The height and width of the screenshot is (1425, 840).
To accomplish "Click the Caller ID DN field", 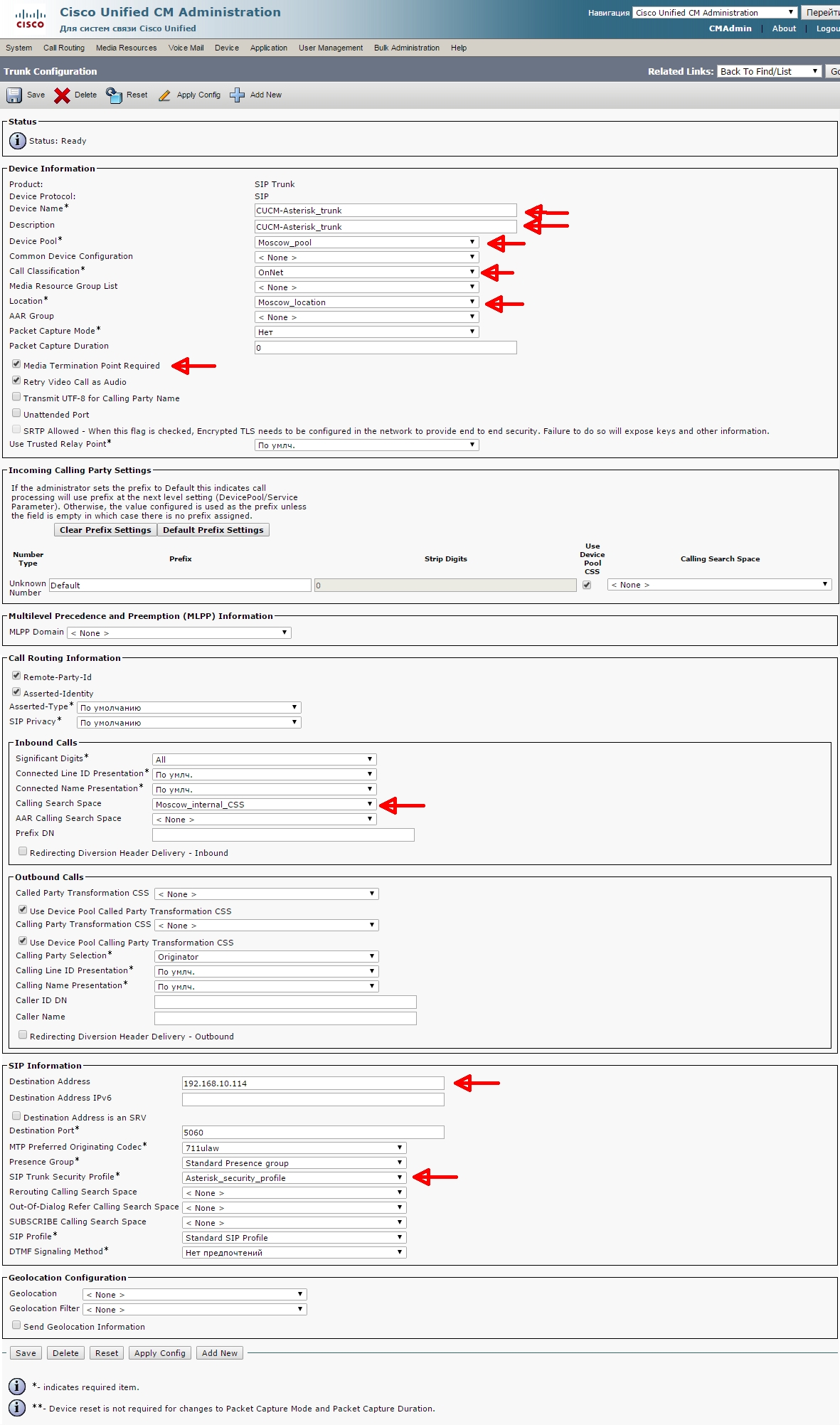I will 285,1002.
